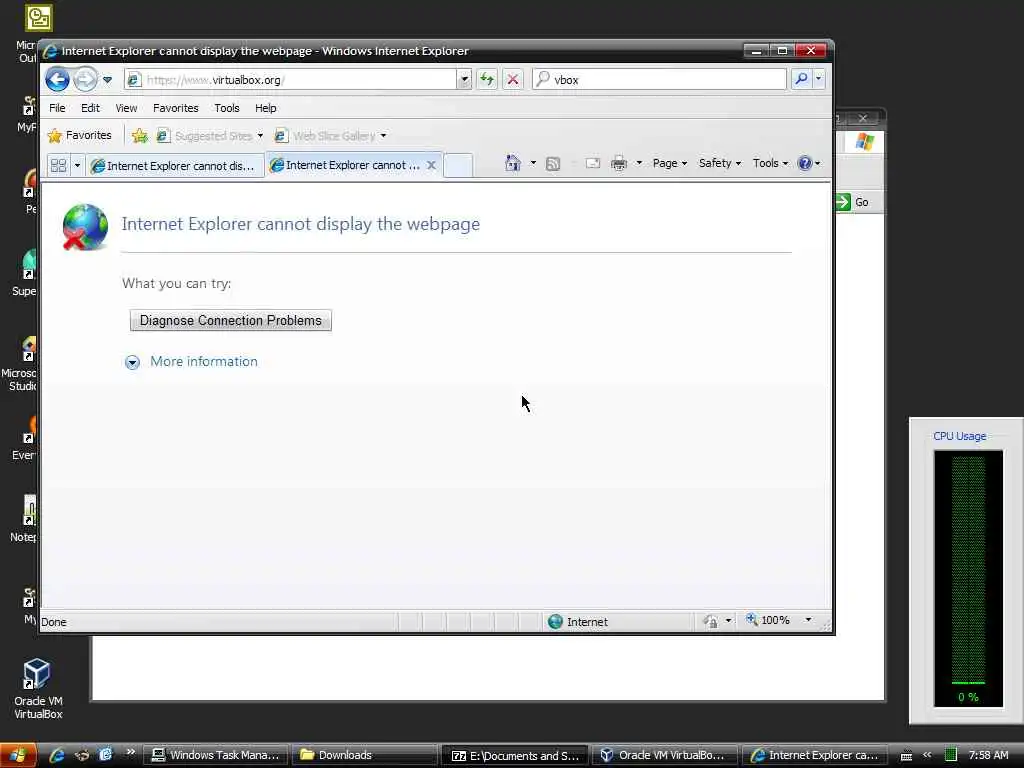Open the recent pages dropdown arrow

pyautogui.click(x=108, y=80)
